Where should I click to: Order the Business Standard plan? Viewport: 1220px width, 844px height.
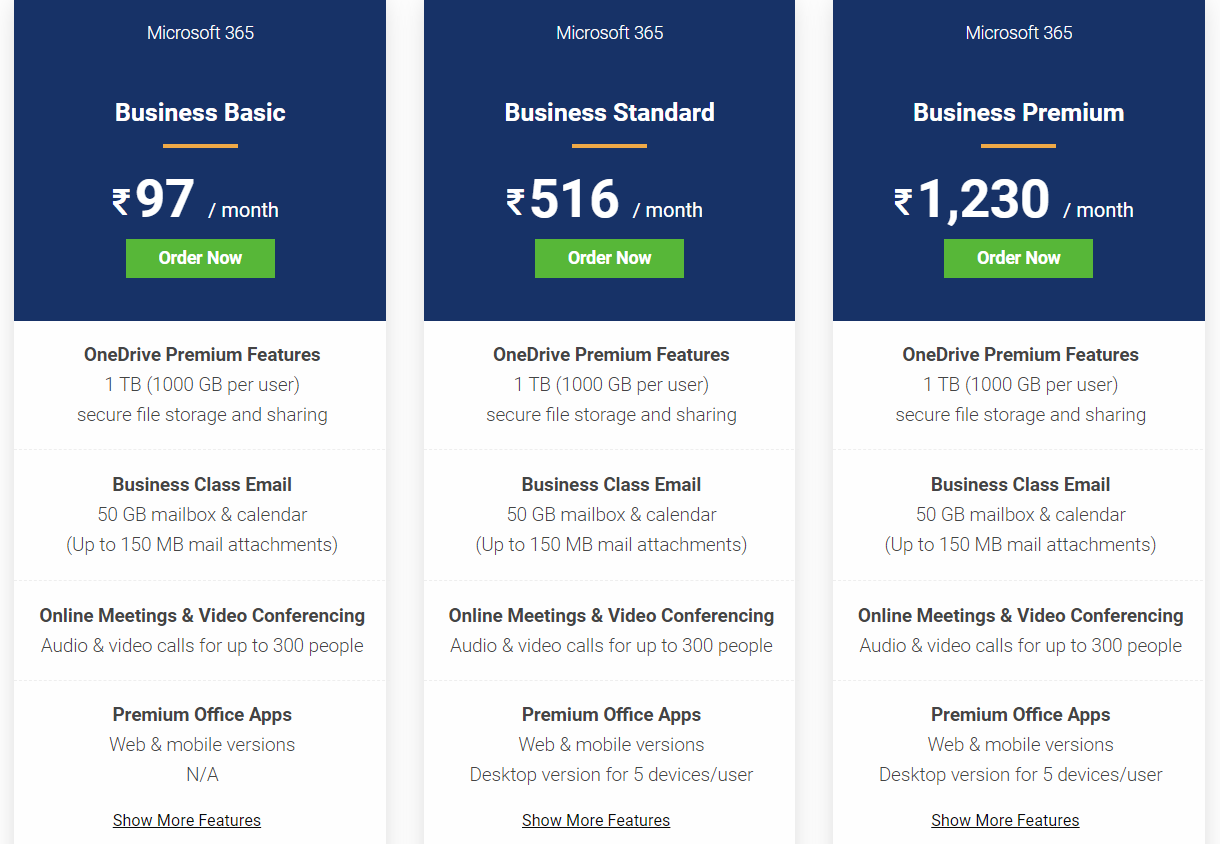(x=609, y=258)
